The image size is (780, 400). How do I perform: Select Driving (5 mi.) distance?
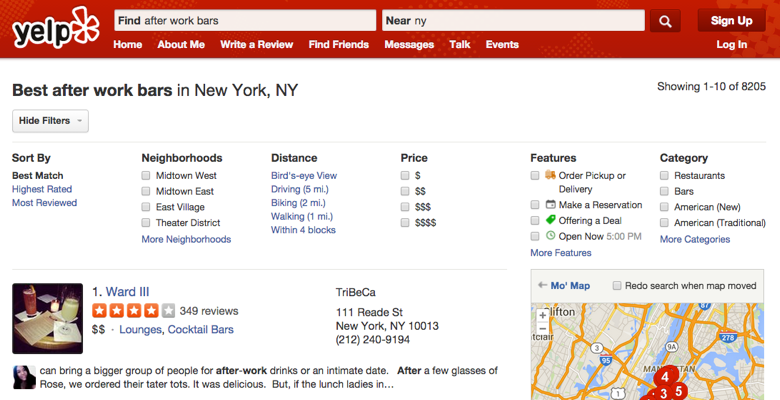[x=299, y=189]
